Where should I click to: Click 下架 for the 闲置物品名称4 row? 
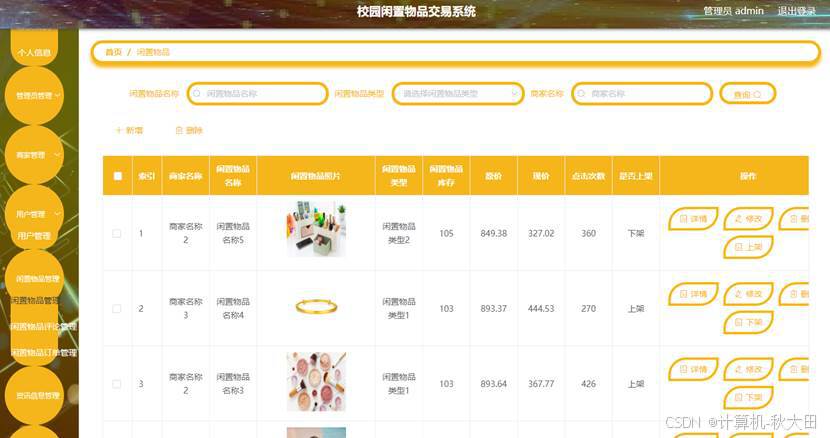pos(748,322)
